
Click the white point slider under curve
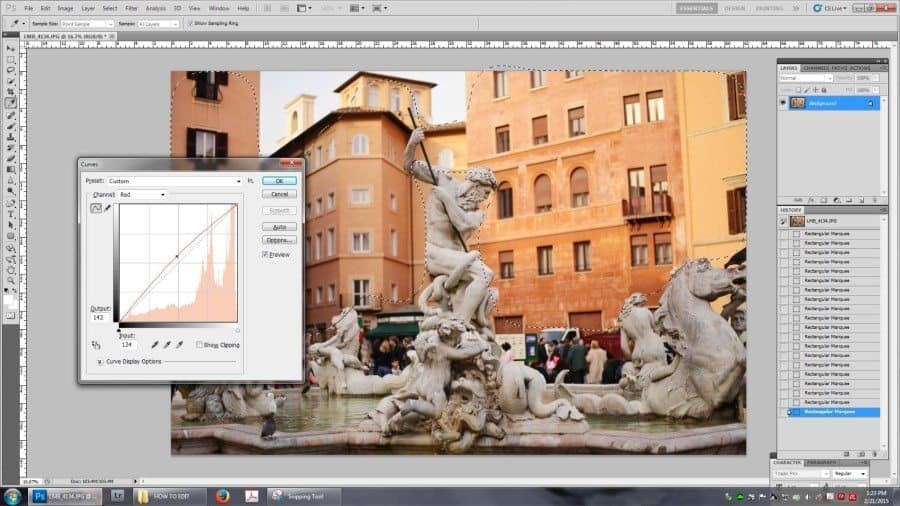click(238, 330)
